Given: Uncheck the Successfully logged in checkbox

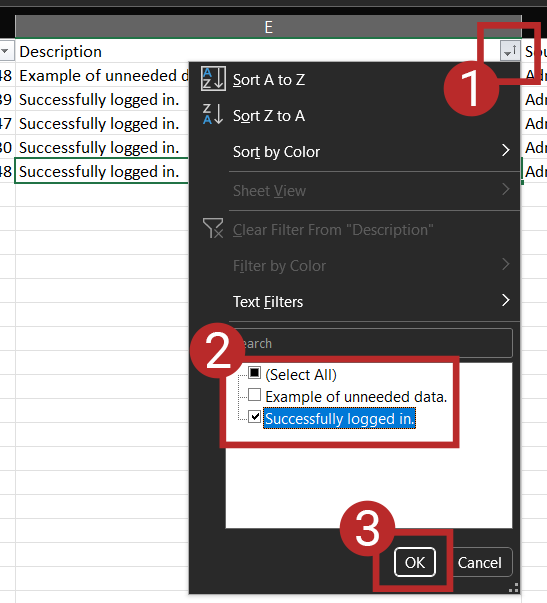Looking at the screenshot, I should pyautogui.click(x=255, y=416).
